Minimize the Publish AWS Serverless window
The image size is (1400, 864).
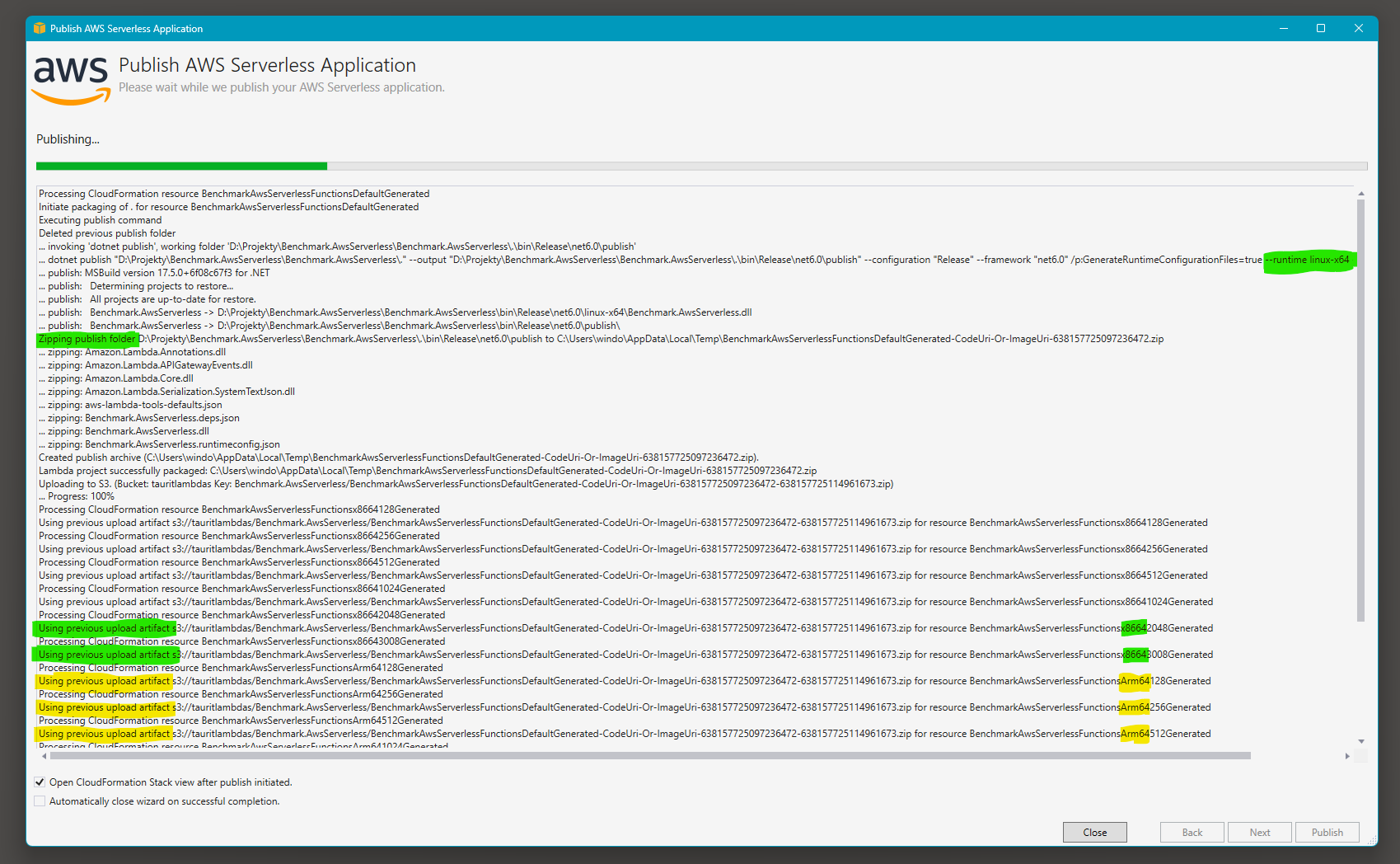(1283, 28)
